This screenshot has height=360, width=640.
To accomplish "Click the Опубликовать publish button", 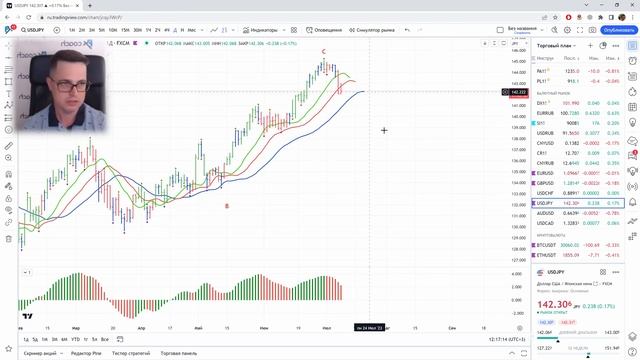I will click(619, 30).
